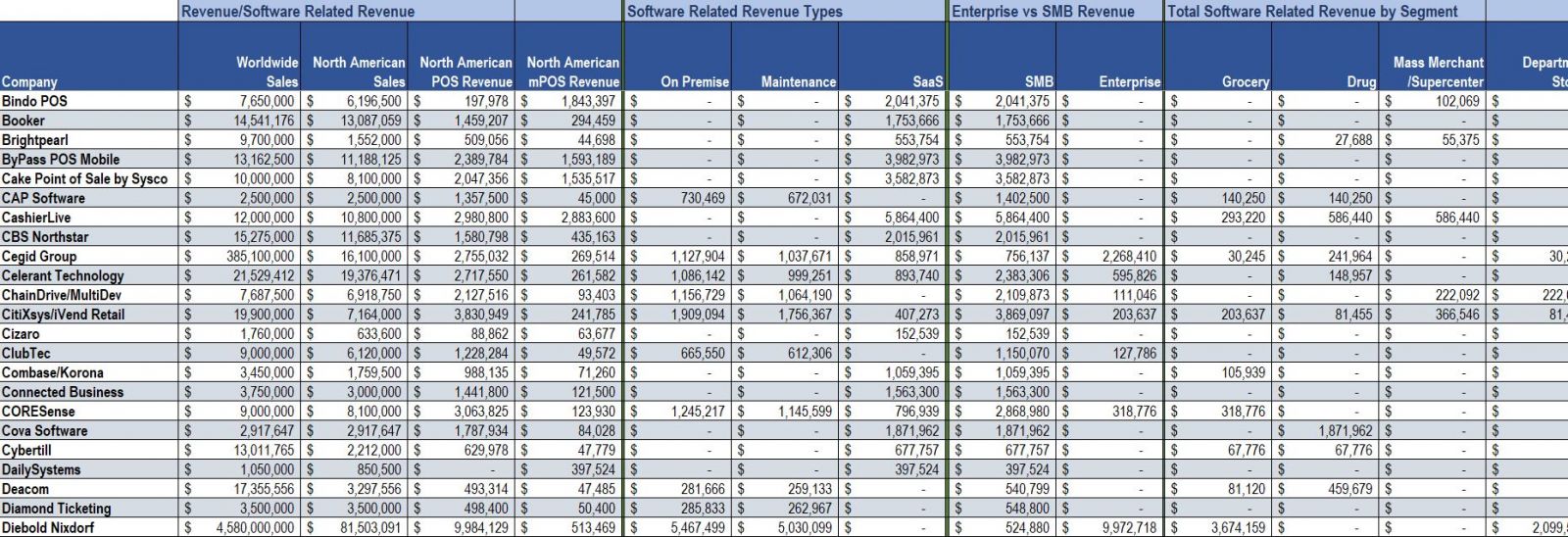The height and width of the screenshot is (537, 1568).
Task: Click CashierLive's SaaS value 5,864,400
Action: 910,218
